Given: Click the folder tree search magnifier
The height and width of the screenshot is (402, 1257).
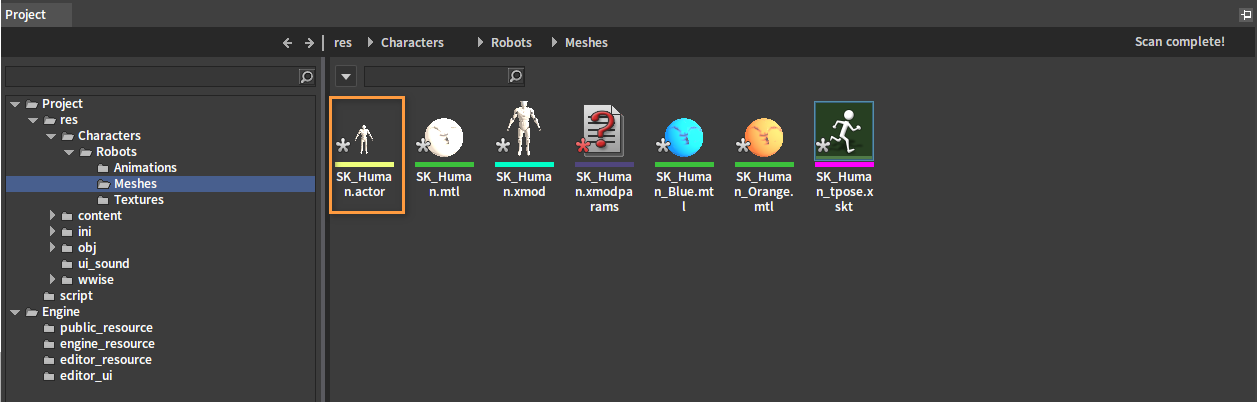Looking at the screenshot, I should pyautogui.click(x=307, y=76).
